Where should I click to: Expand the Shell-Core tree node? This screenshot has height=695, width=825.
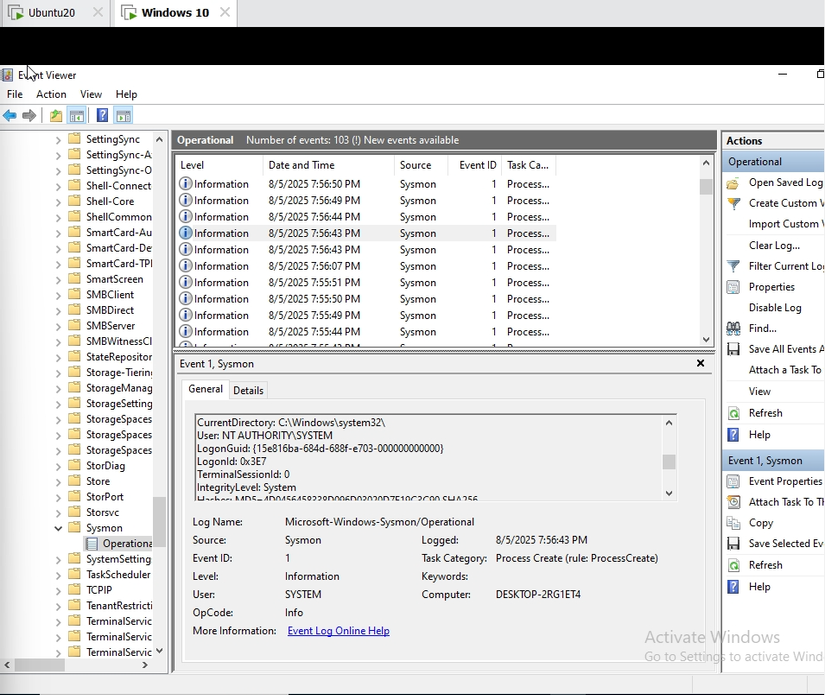58,202
